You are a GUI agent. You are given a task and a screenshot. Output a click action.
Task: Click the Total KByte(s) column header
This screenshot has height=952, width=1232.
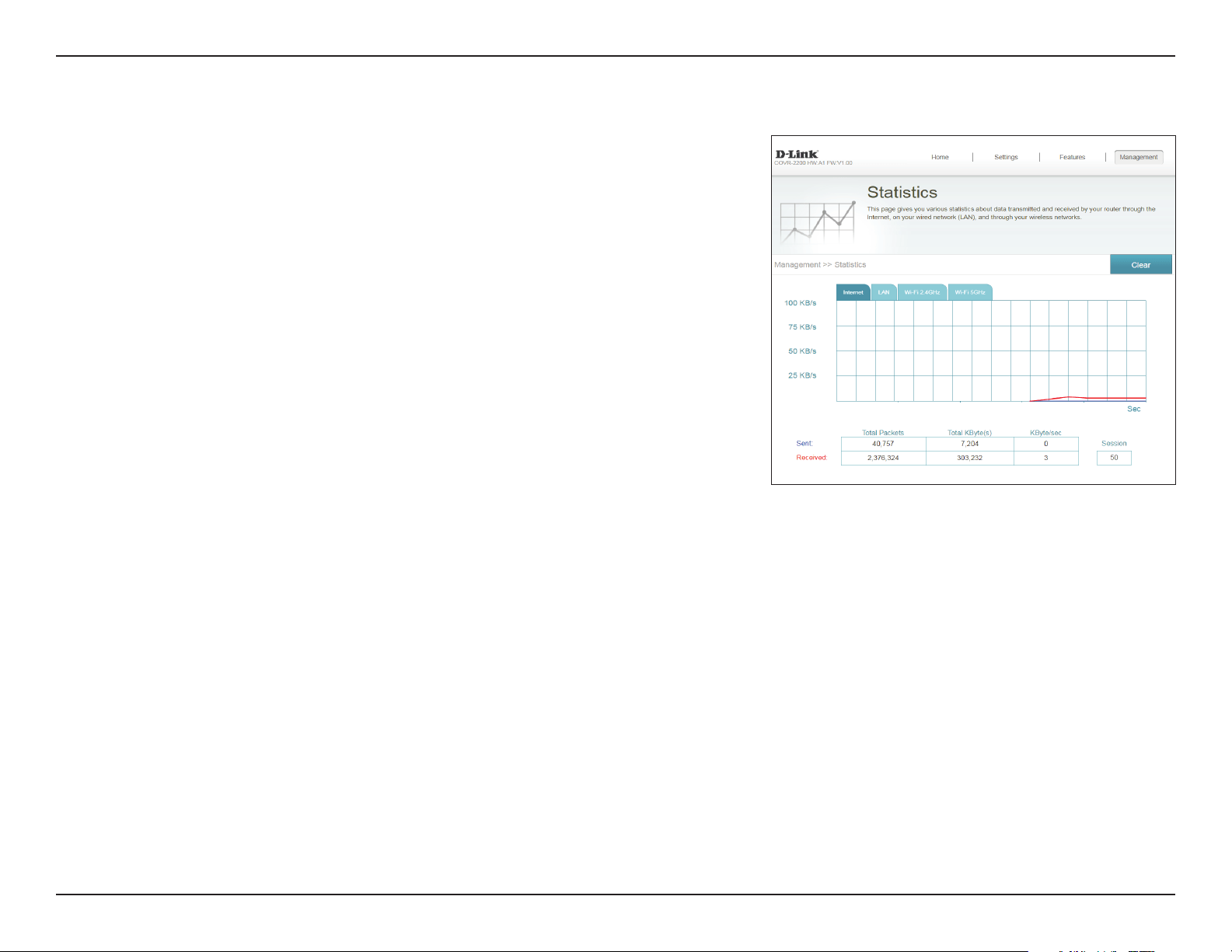[969, 433]
